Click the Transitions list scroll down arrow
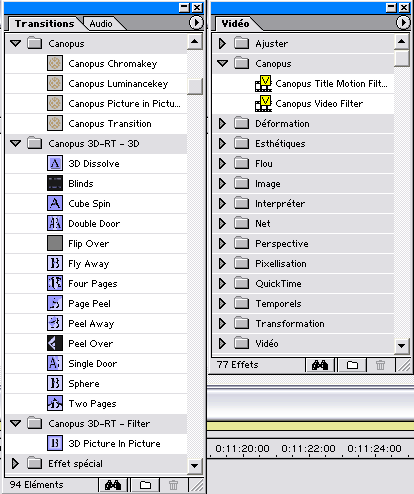 (194, 465)
